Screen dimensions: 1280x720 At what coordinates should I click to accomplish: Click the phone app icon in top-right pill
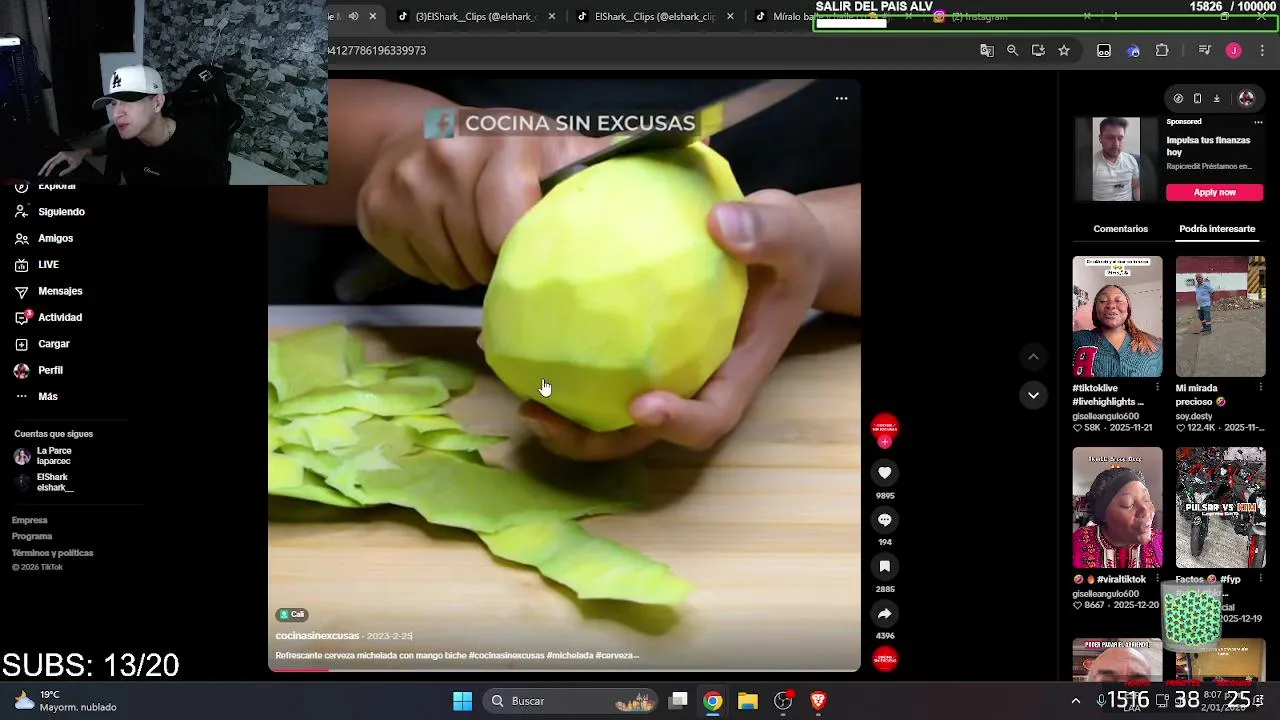[x=1197, y=98]
